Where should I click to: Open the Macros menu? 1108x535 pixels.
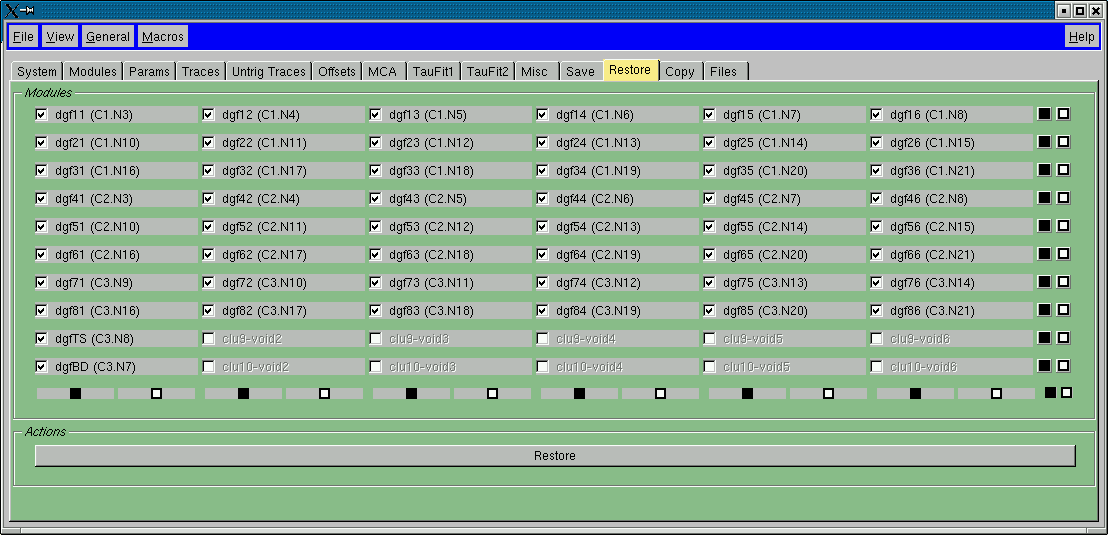(x=163, y=37)
